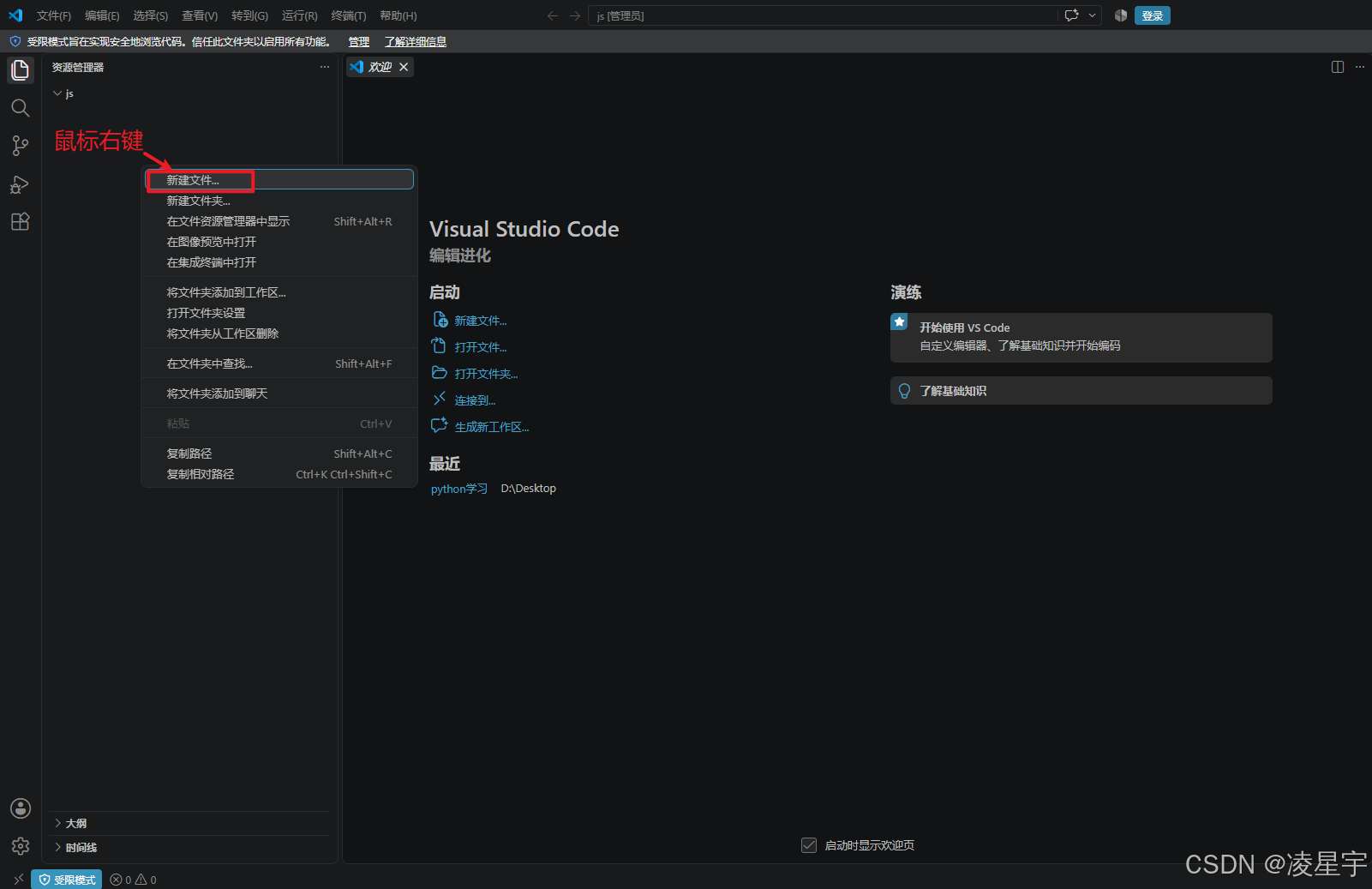
Task: Select 在集成终端中打开 context menu entry
Action: pos(279,262)
